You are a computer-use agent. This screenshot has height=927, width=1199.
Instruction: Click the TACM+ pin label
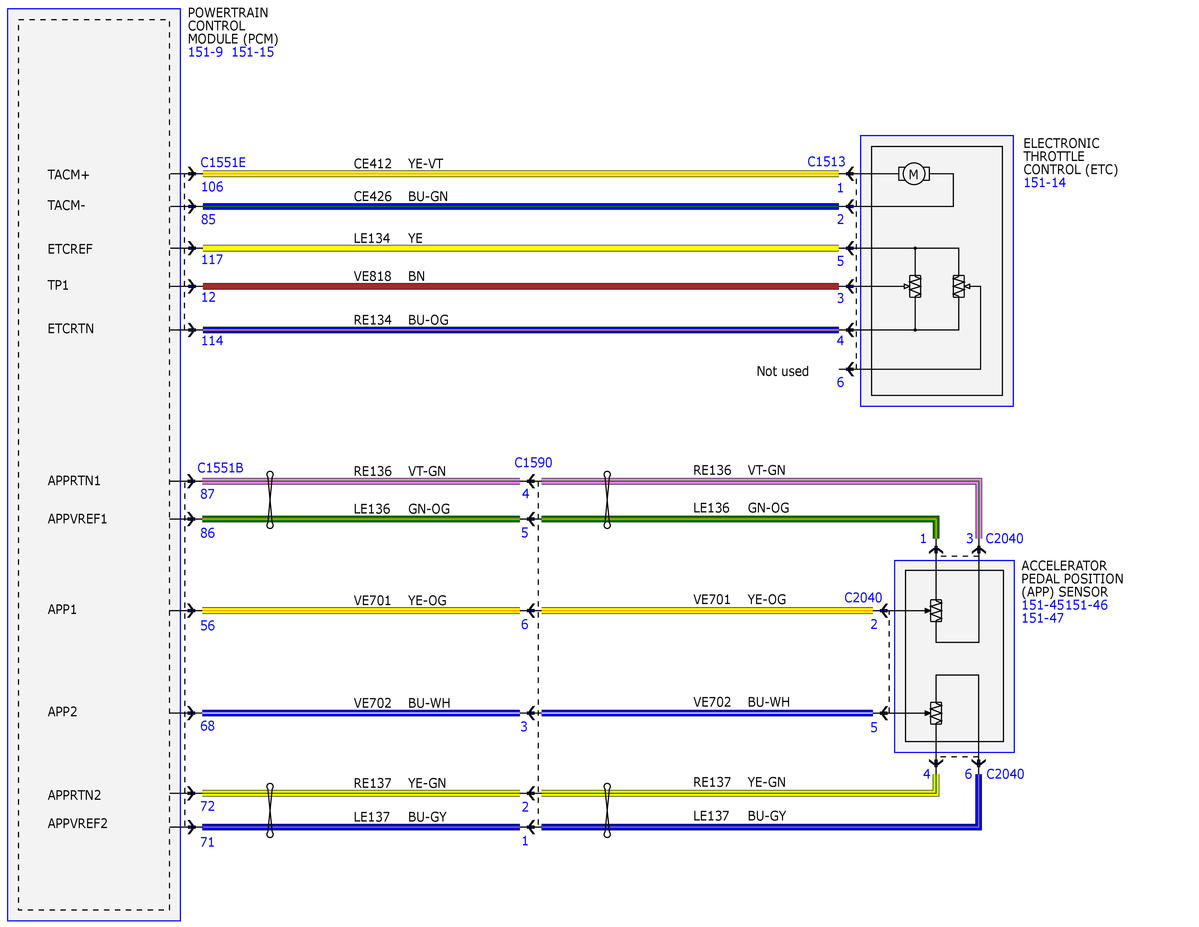68,174
